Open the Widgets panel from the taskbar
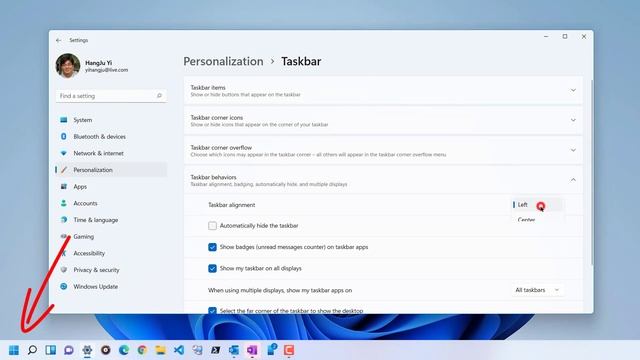Viewport: 640px width, 360px height. [51, 350]
